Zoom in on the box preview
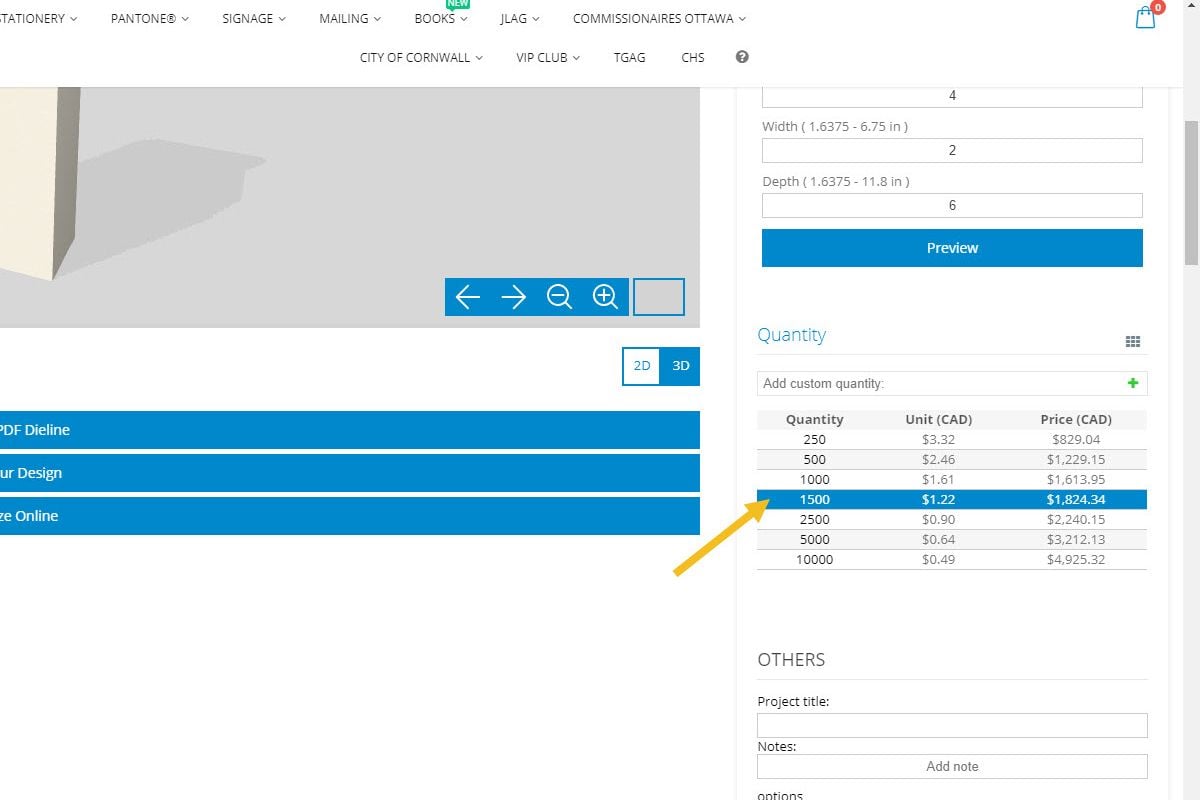 pos(605,297)
